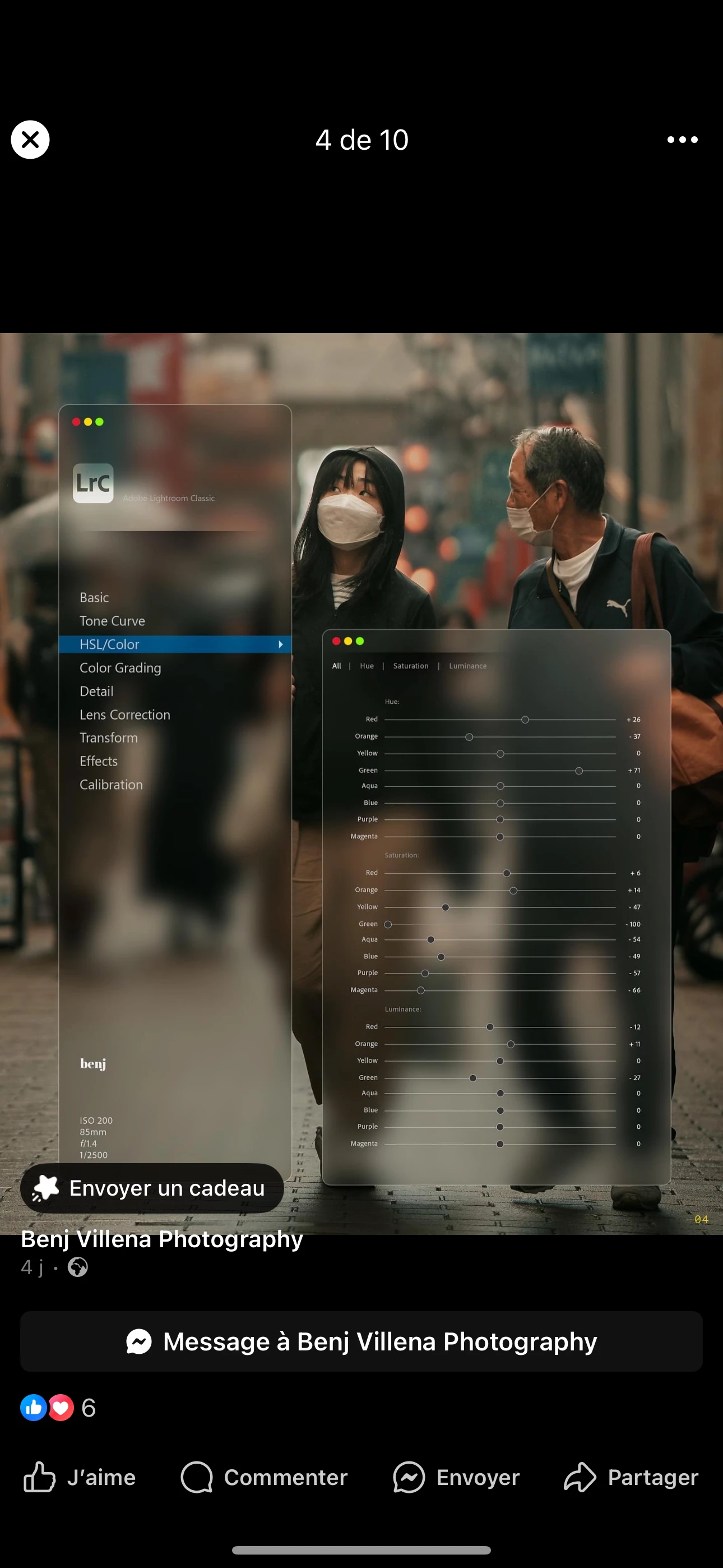Open the three-dot more options menu

(x=682, y=140)
